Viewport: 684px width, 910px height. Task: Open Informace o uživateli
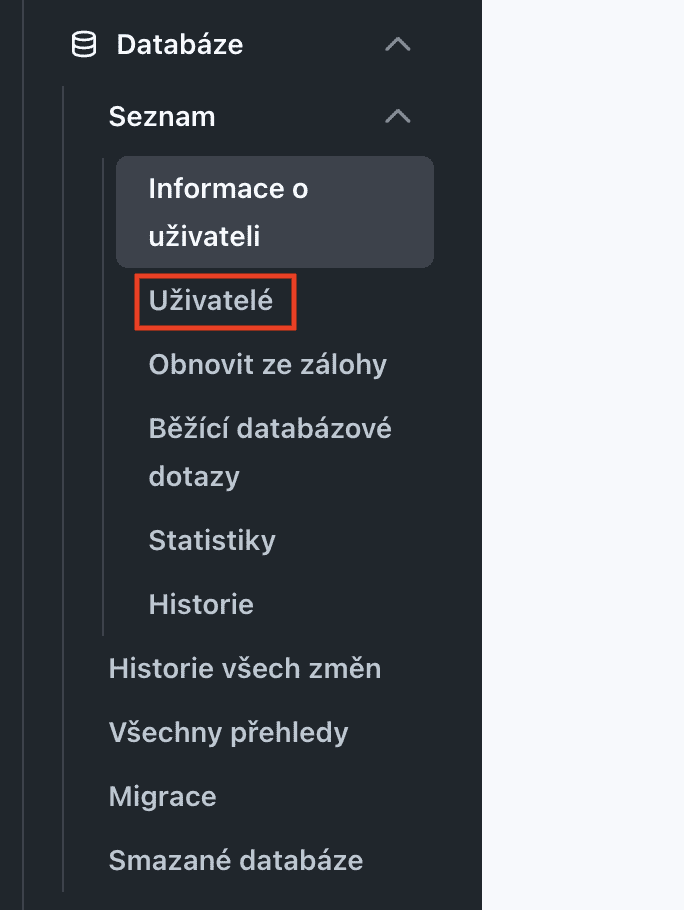click(x=275, y=212)
